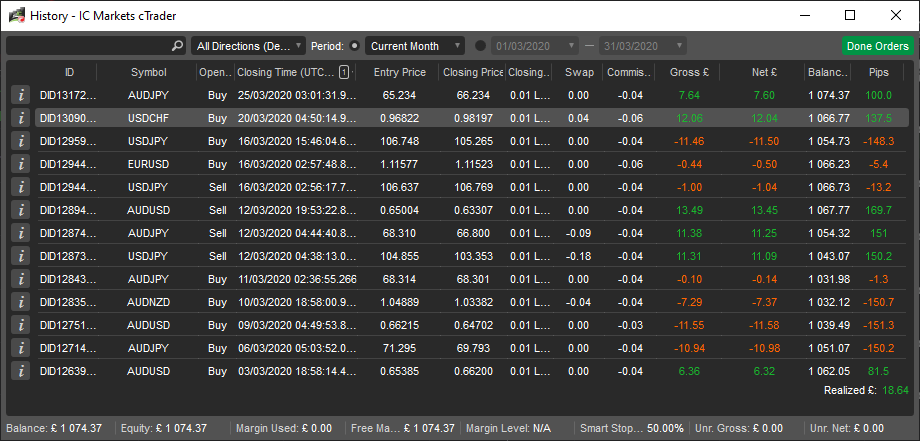Viewport: 920px width, 441px height.
Task: Click closing price 1.11523
Action: [x=473, y=164]
